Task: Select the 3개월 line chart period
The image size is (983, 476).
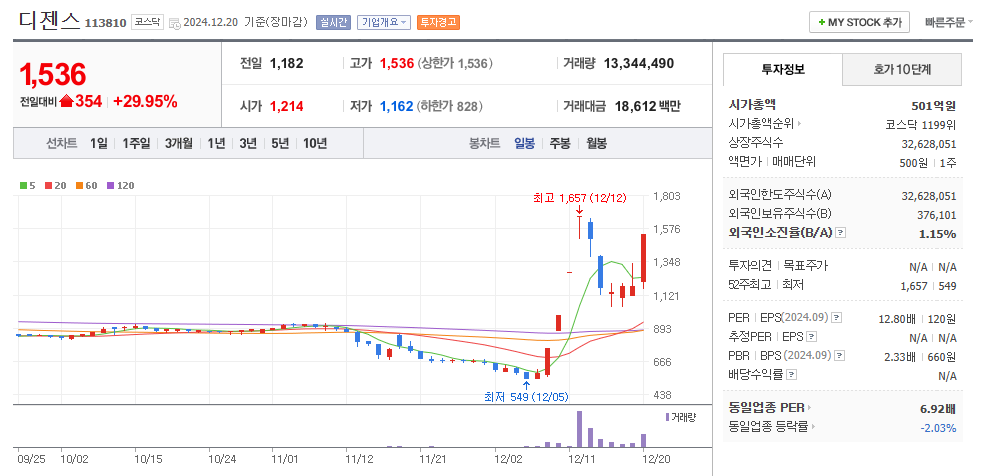Action: click(179, 144)
